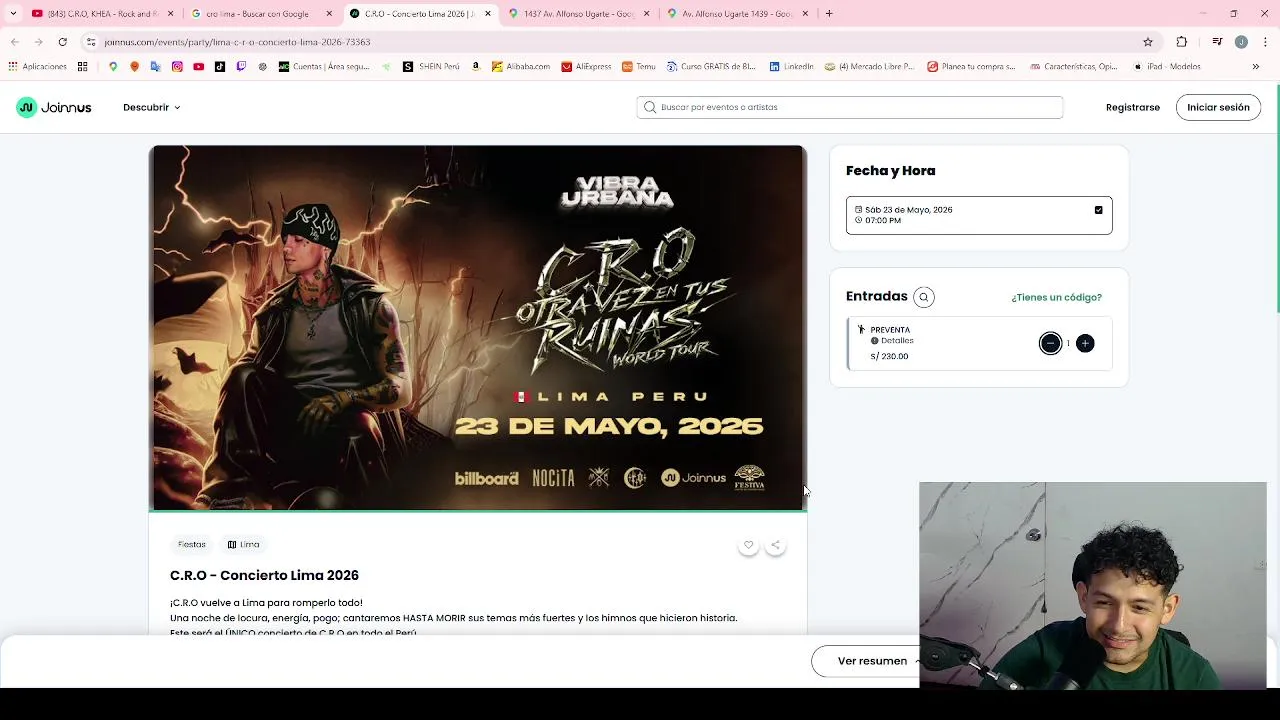The height and width of the screenshot is (720, 1280).
Task: Select the Fiestas category tag
Action: [x=192, y=544]
